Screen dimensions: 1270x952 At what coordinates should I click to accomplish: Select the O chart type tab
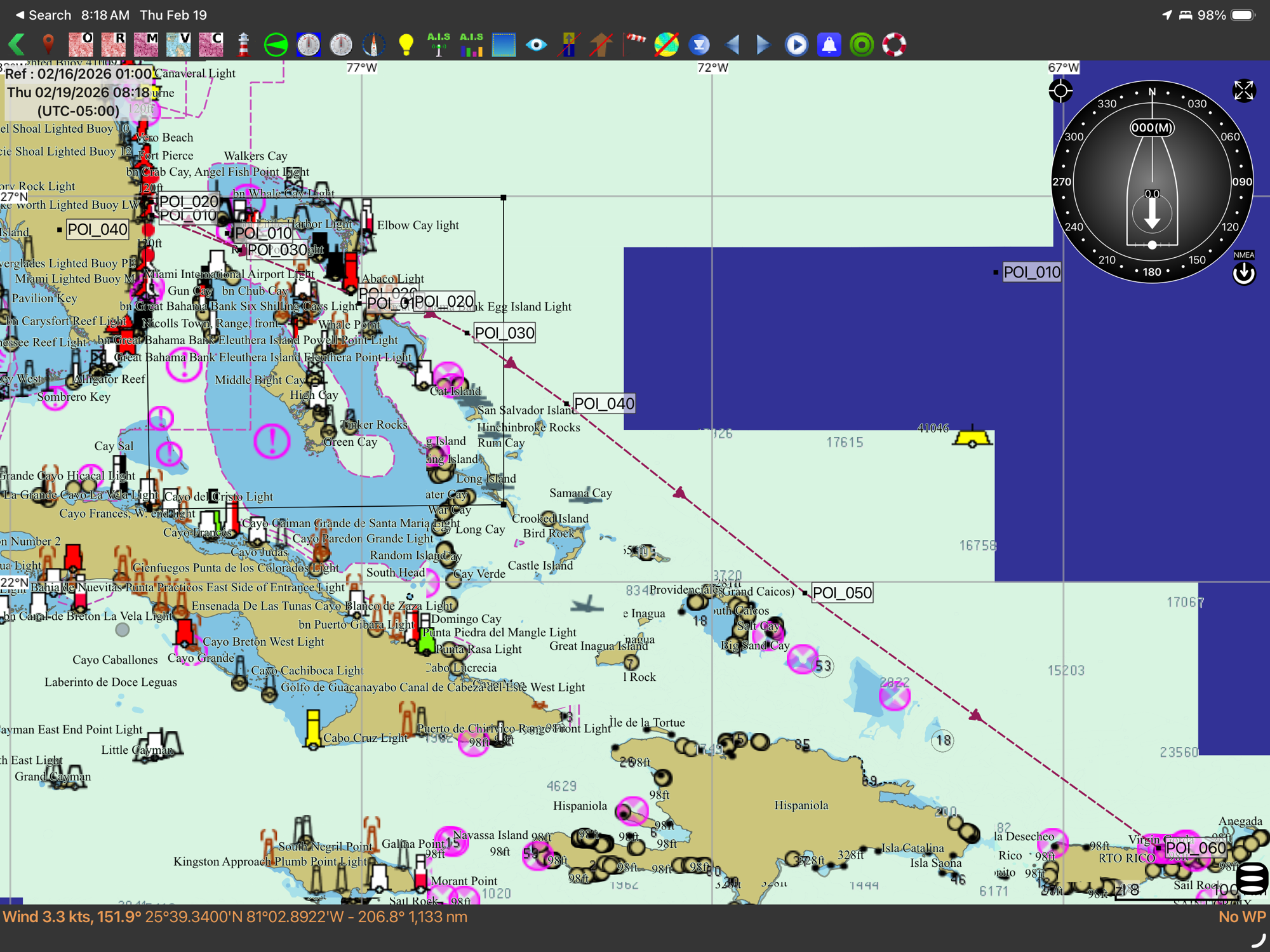coord(81,44)
